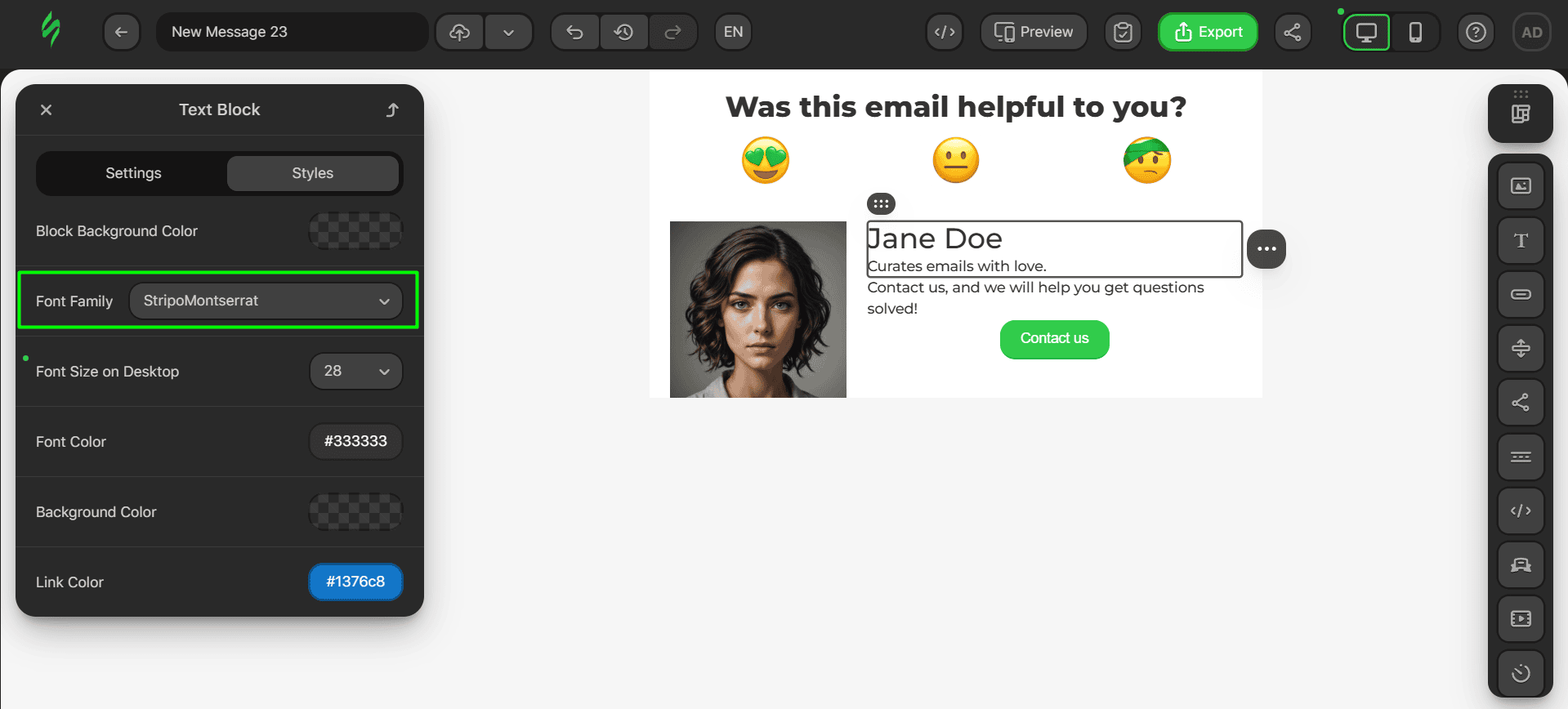The width and height of the screenshot is (1568, 709).
Task: Insert a button block from sidebar
Action: [x=1521, y=294]
